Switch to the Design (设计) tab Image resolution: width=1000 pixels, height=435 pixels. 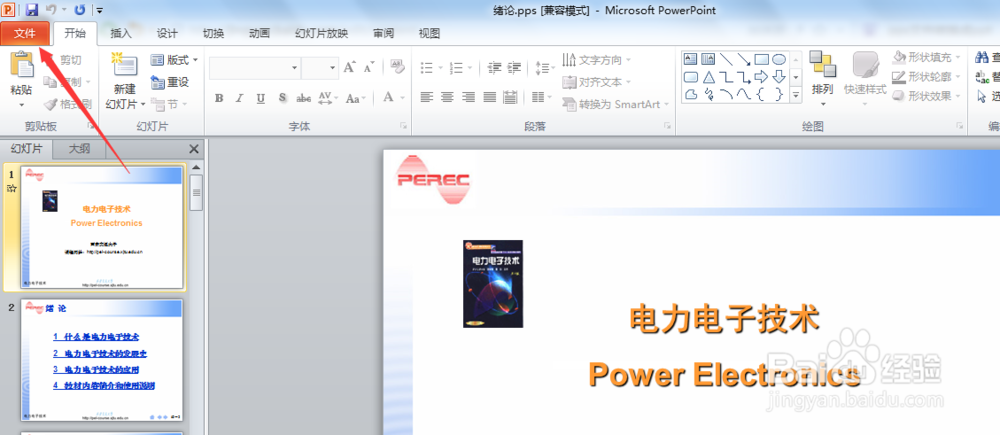tap(167, 34)
